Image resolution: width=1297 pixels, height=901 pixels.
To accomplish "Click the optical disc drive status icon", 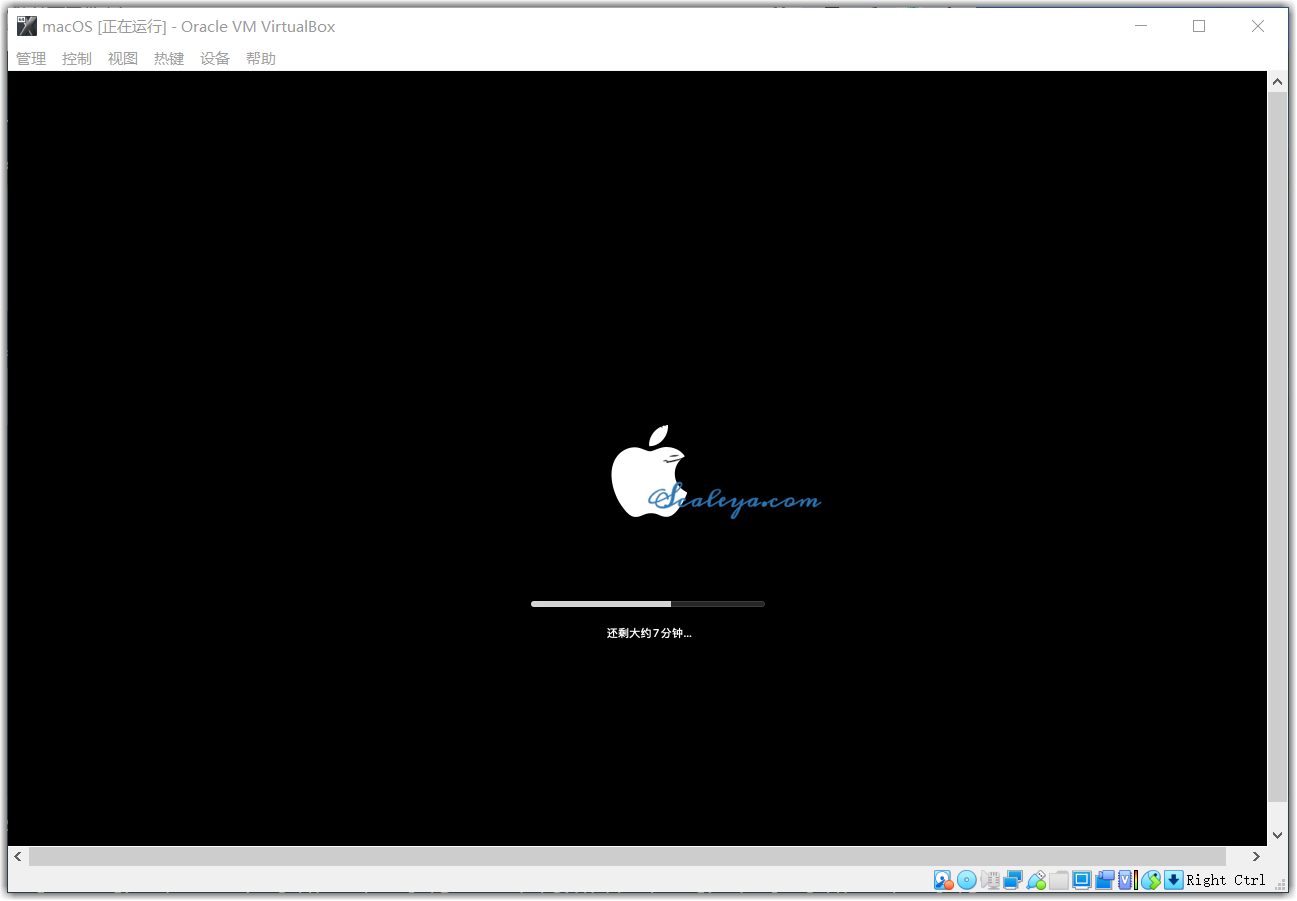I will pyautogui.click(x=966, y=880).
